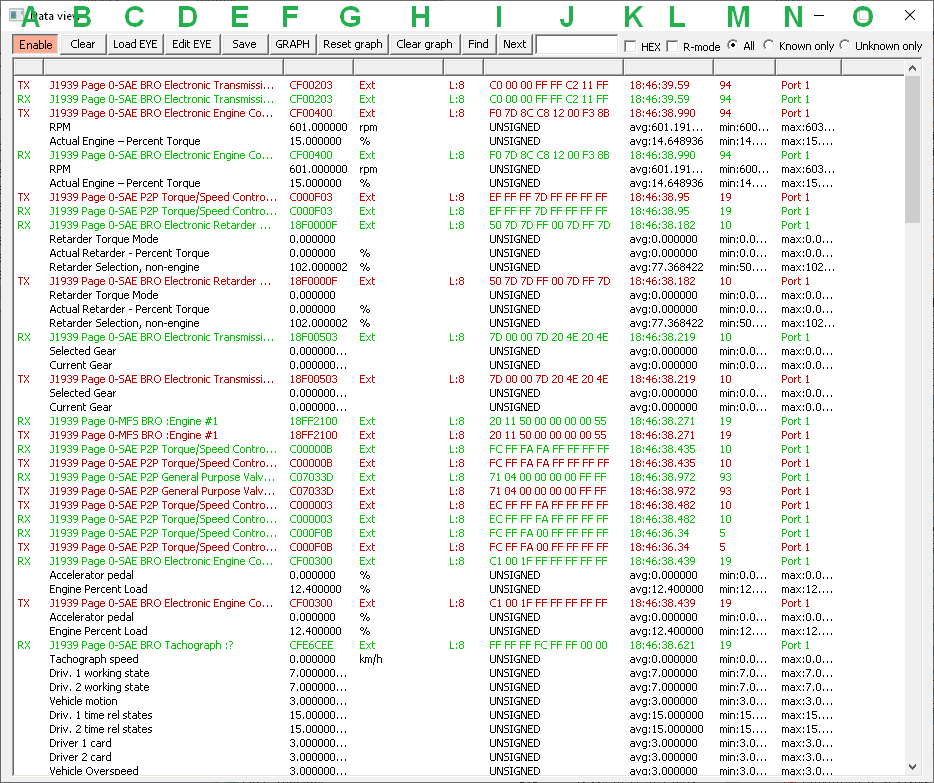Focus the search text field
Viewport: 934px width, 783px height.
[577, 45]
